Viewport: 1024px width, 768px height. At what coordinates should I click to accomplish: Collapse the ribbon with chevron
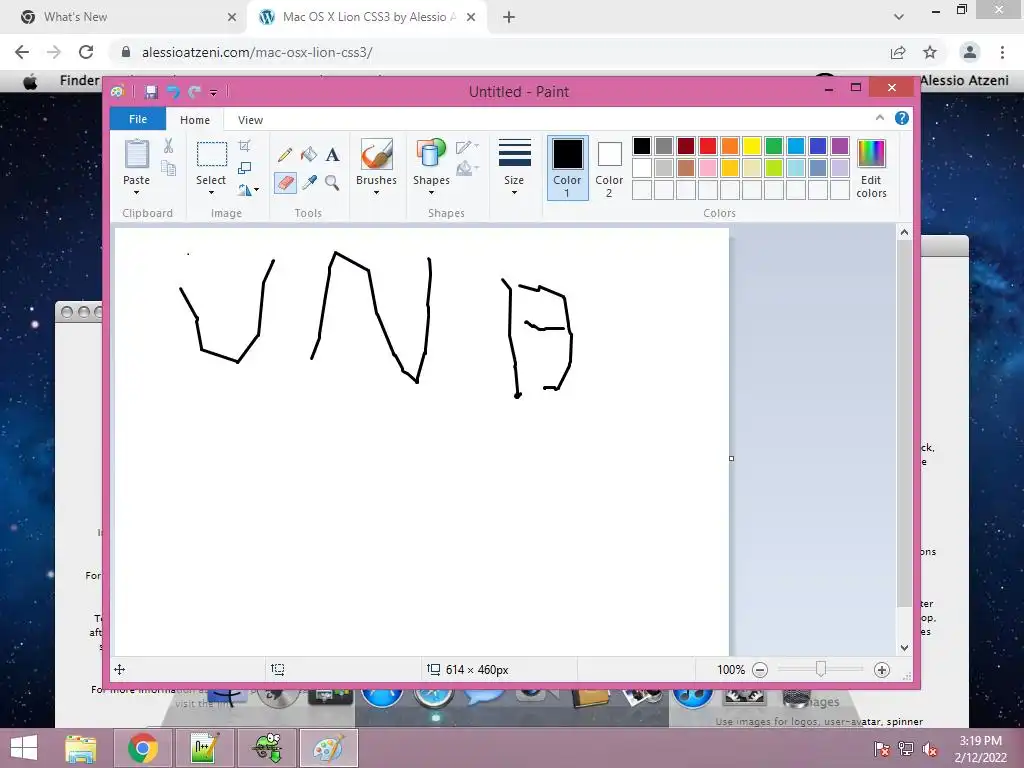click(x=880, y=118)
